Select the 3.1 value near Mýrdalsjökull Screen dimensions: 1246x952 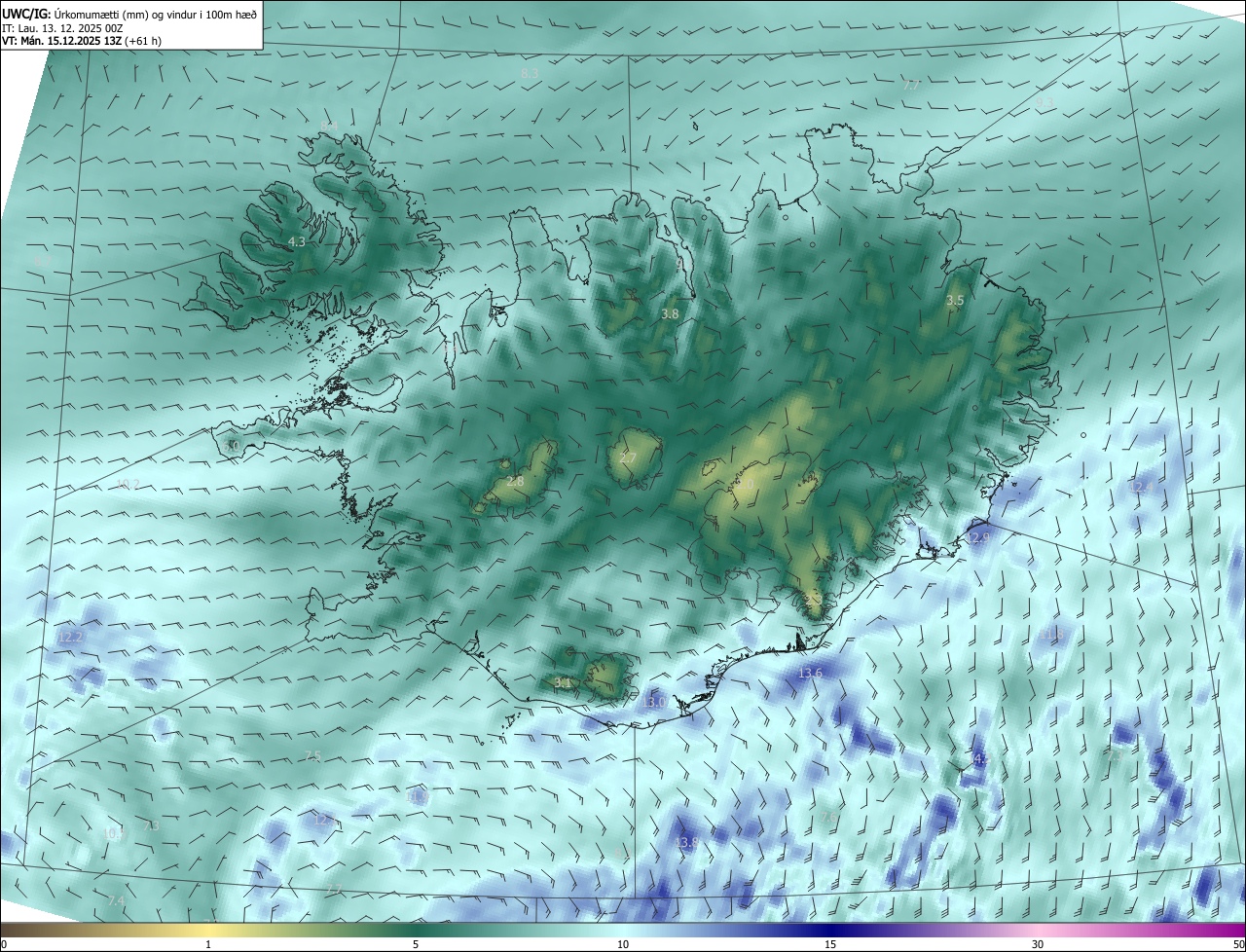(x=562, y=683)
